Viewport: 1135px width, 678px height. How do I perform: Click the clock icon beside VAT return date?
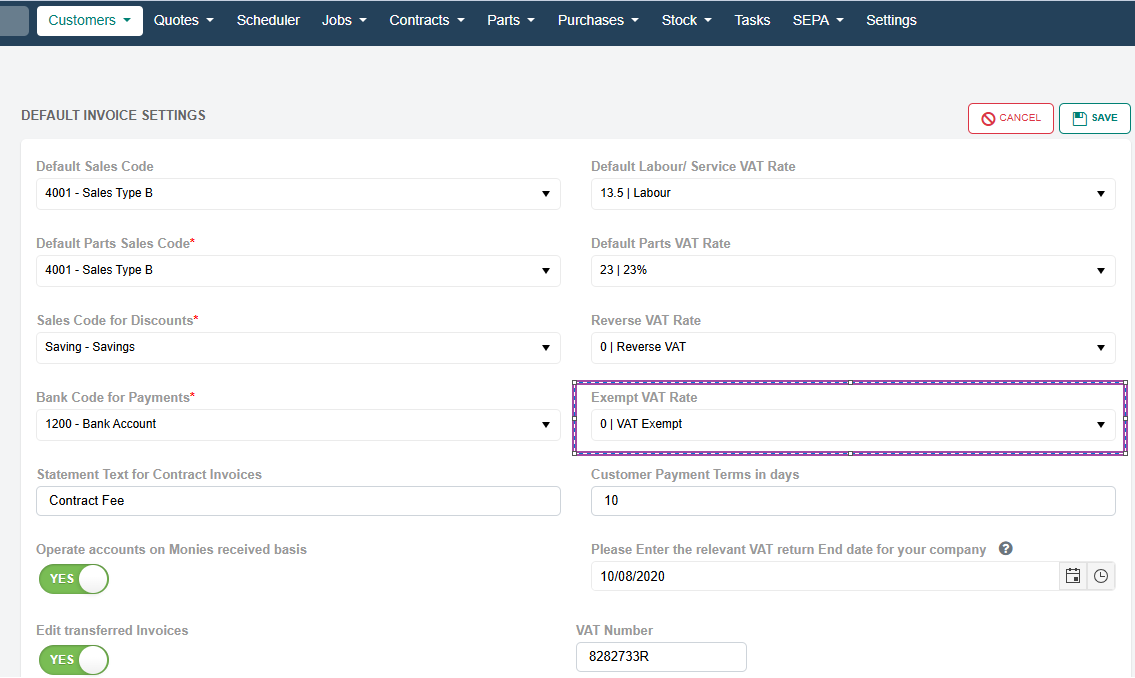[x=1101, y=576]
